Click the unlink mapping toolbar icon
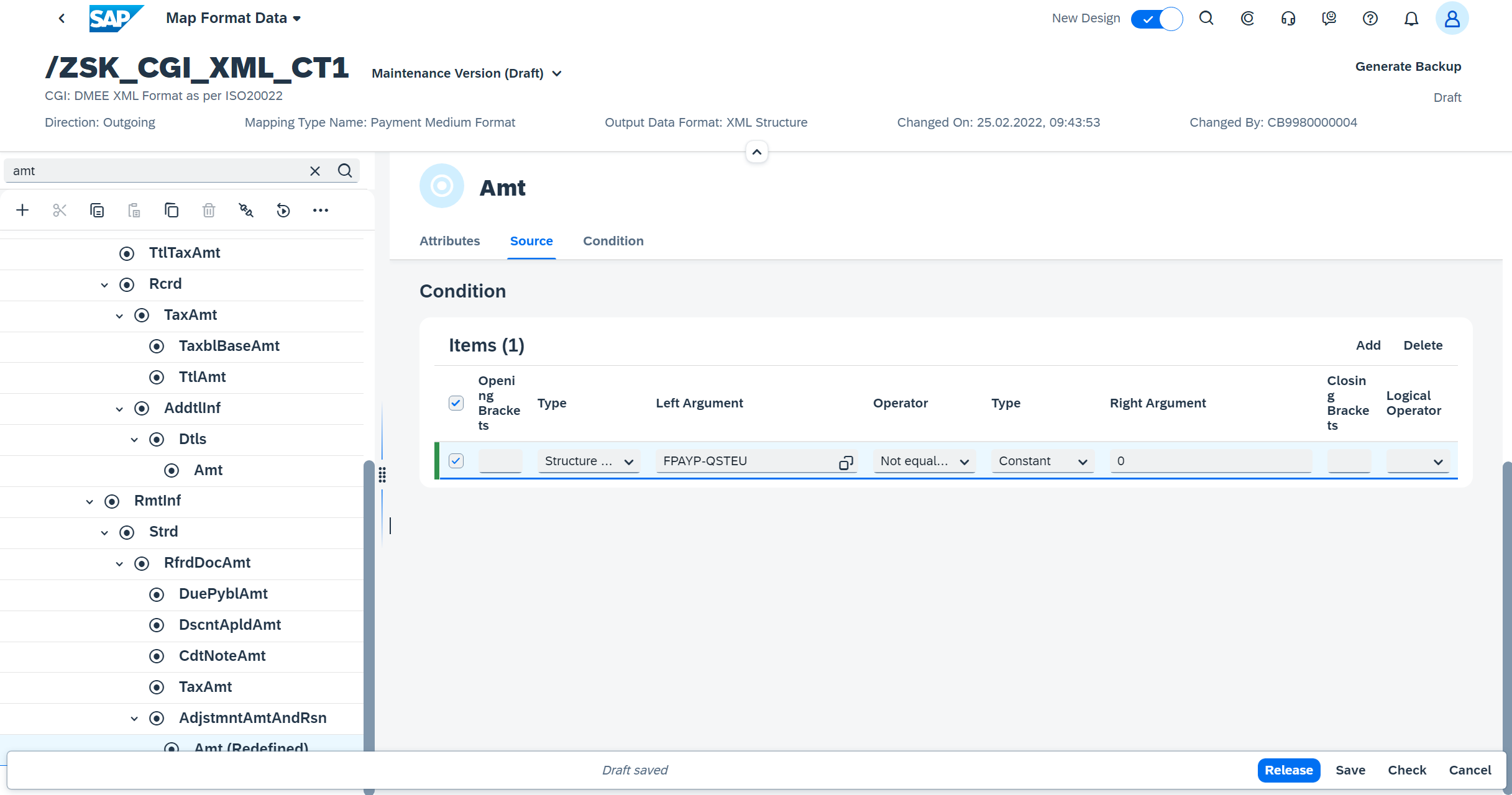This screenshot has width=1512, height=795. (246, 210)
